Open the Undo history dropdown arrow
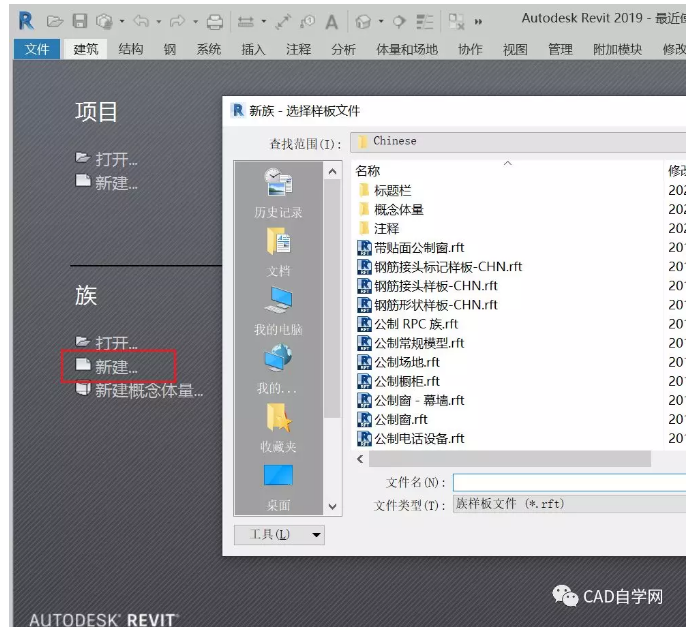The height and width of the screenshot is (634, 697). pyautogui.click(x=158, y=21)
